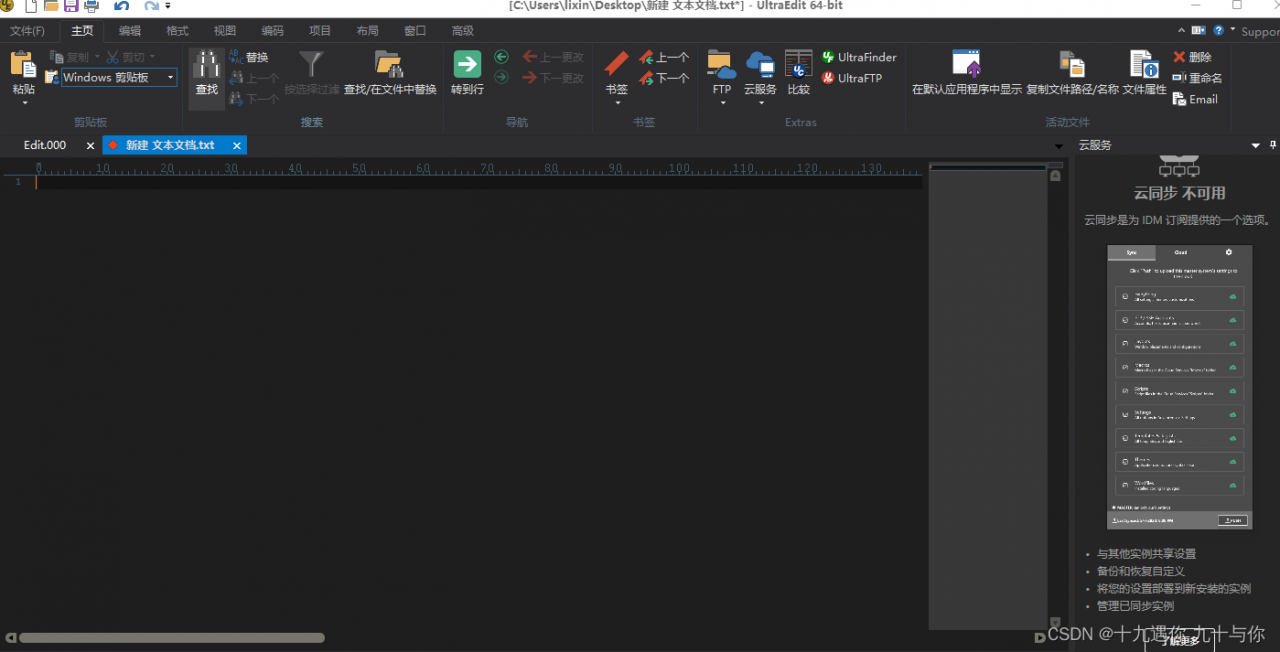Launch UltraFTP

coord(852,77)
